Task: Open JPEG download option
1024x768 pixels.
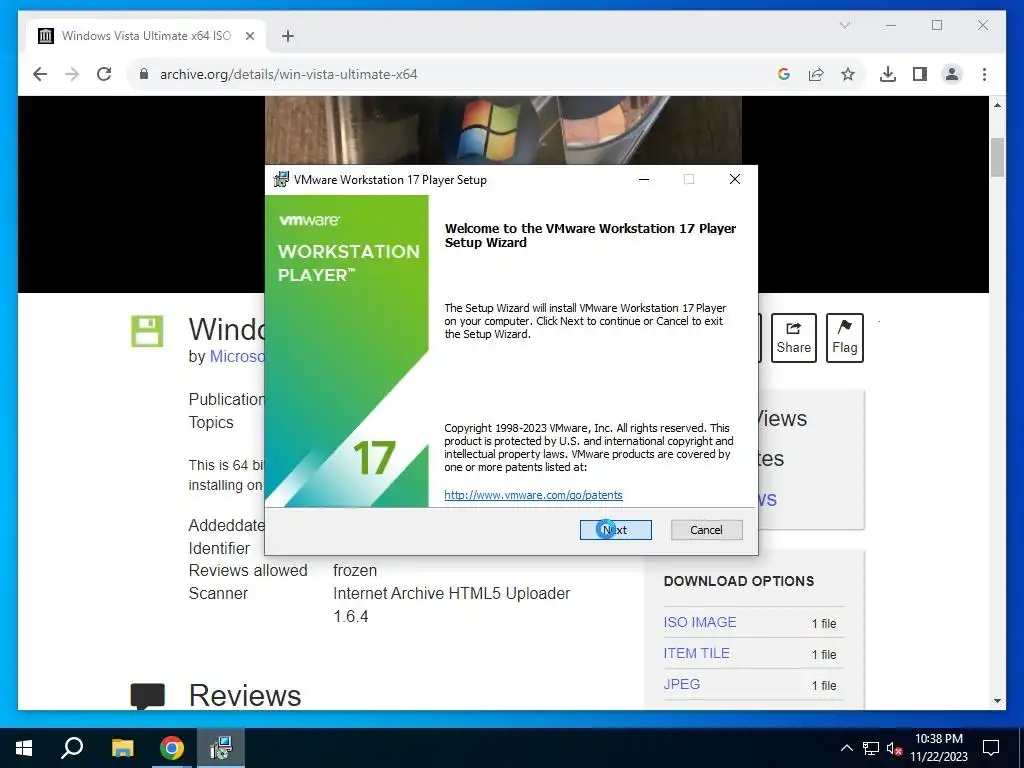Action: pos(682,684)
